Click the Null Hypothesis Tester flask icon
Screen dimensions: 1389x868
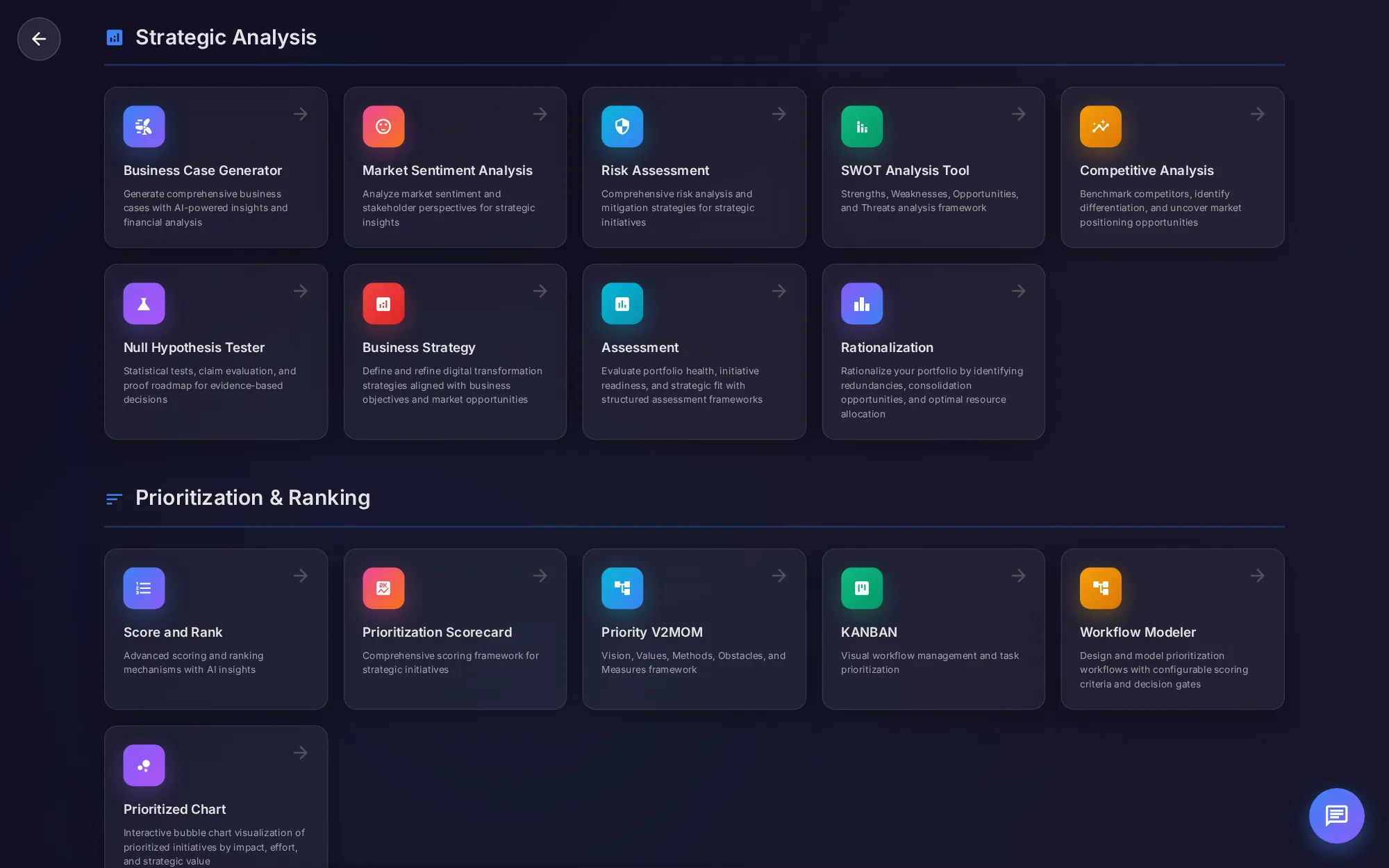pyautogui.click(x=144, y=303)
